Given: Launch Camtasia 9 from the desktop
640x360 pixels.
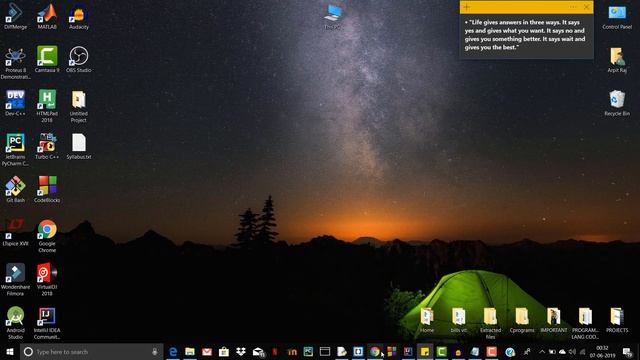Looking at the screenshot, I should tap(47, 60).
